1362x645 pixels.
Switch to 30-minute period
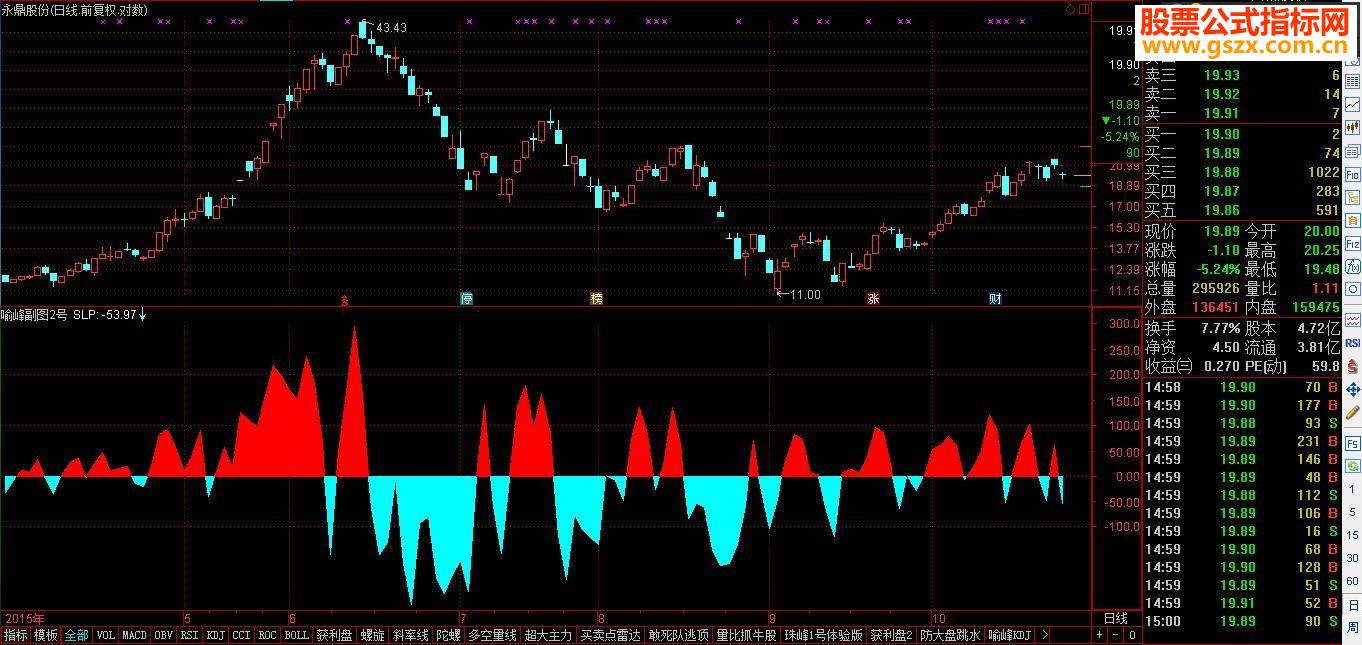click(x=1353, y=558)
